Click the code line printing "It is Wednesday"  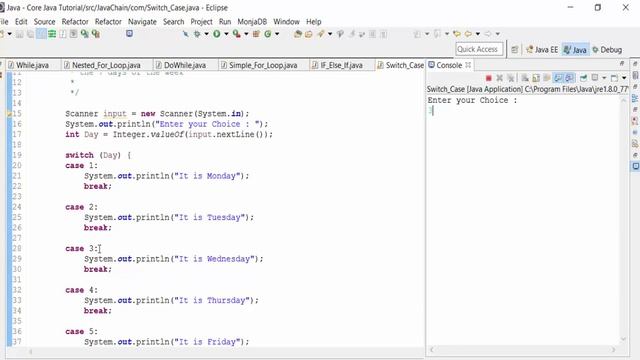point(173,259)
